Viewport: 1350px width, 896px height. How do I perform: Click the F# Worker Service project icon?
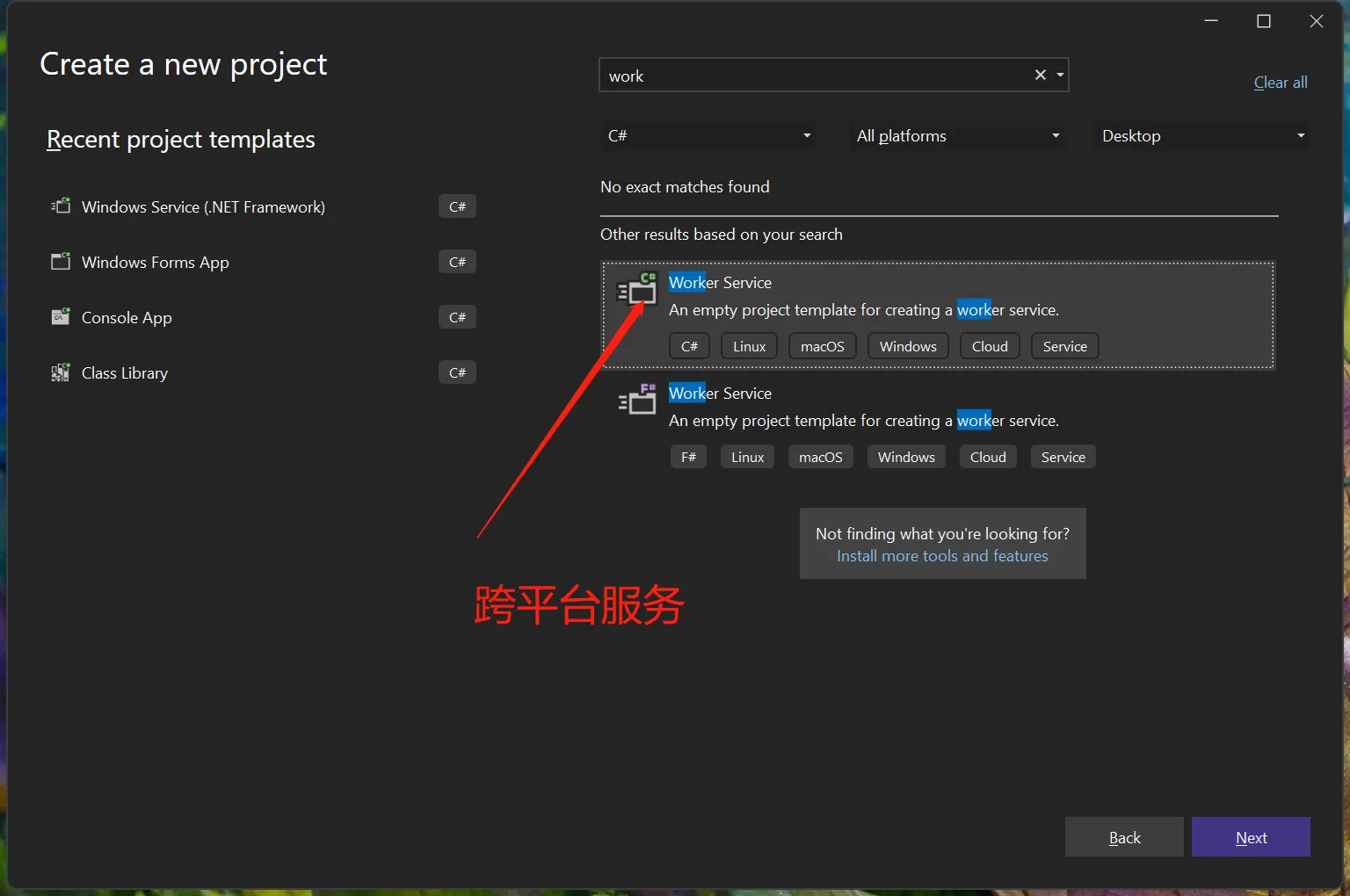[x=637, y=400]
